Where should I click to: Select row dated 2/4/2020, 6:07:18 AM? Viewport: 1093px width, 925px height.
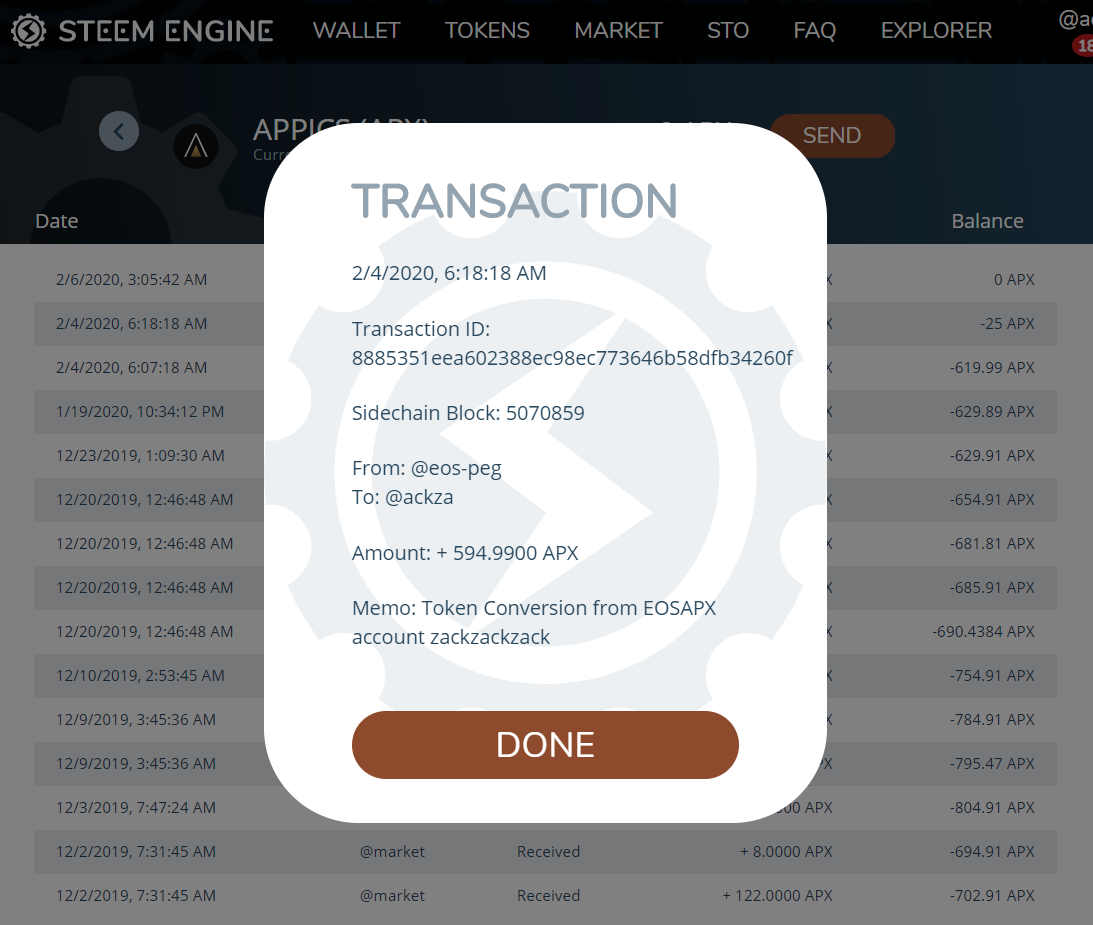pyautogui.click(x=545, y=367)
